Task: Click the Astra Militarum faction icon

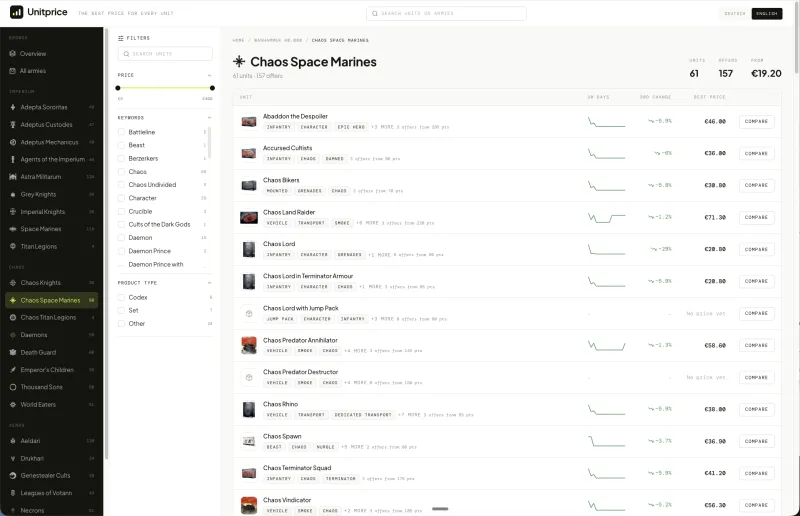Action: (13, 177)
